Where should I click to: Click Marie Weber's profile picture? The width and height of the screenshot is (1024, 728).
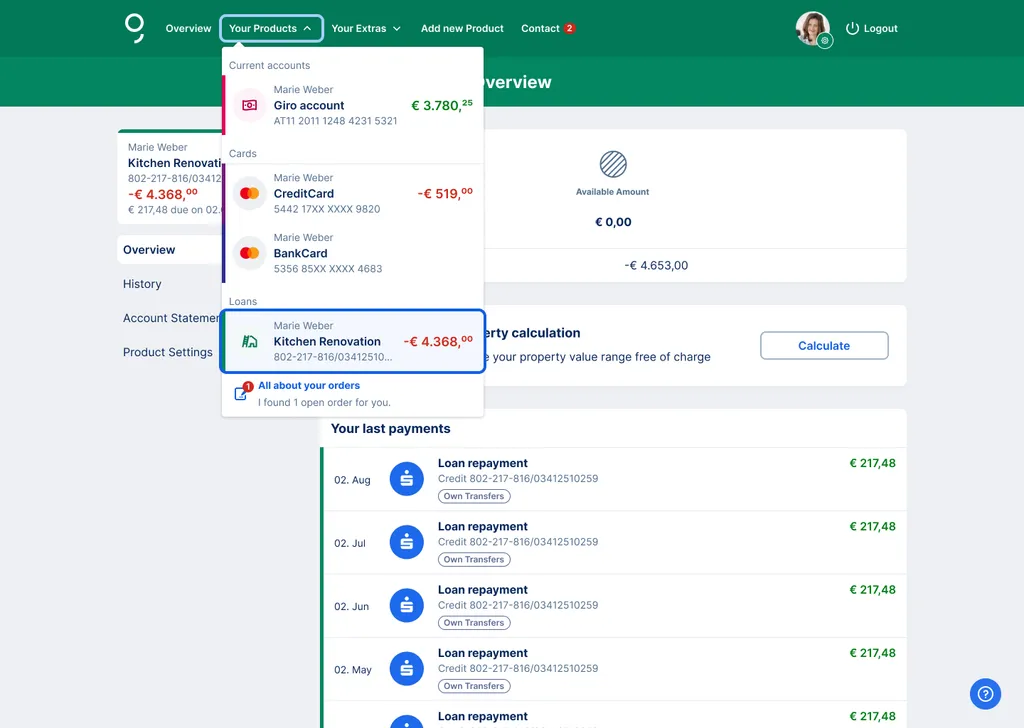point(812,27)
